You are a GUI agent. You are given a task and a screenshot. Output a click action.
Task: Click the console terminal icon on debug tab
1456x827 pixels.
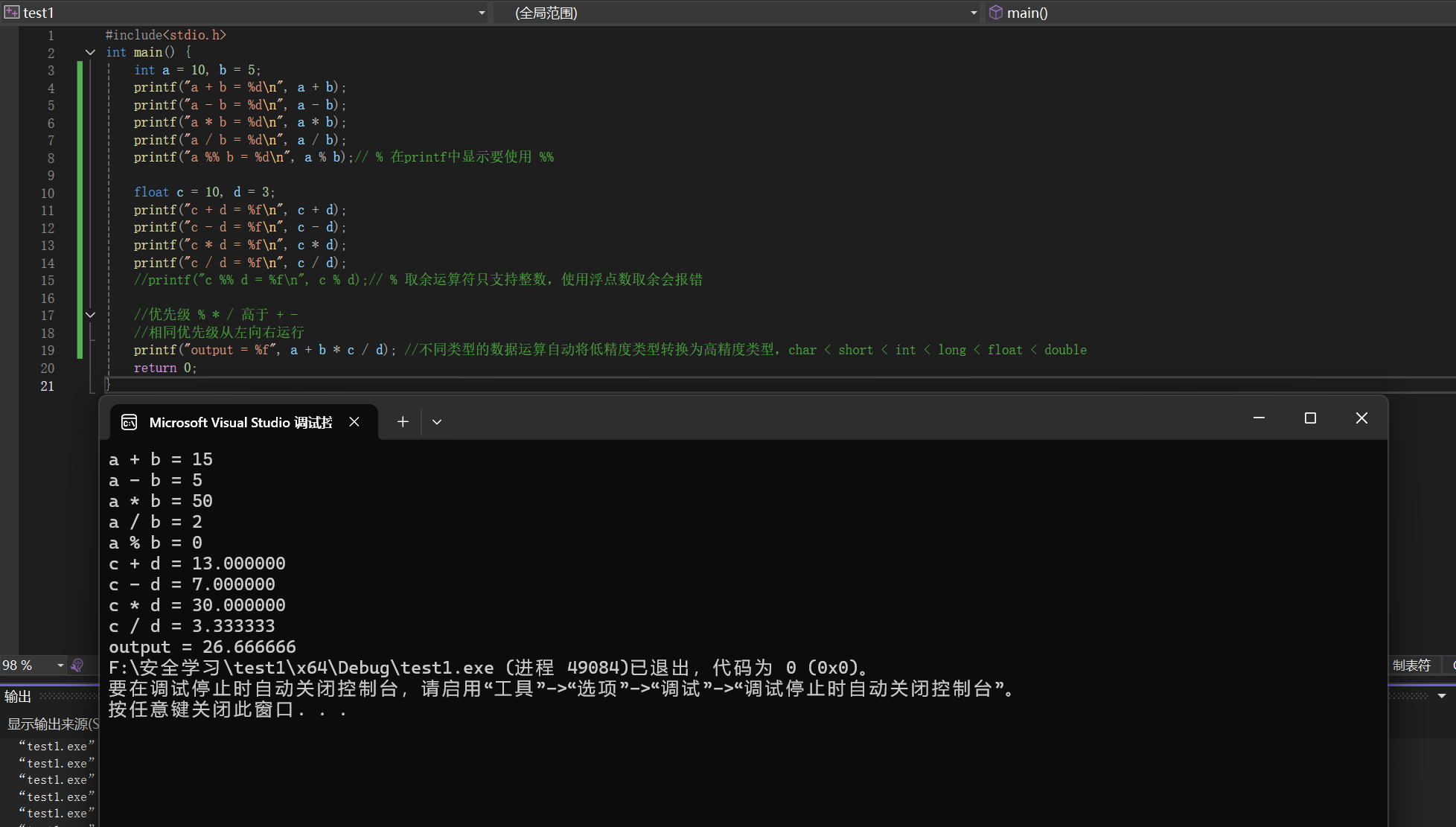tap(130, 422)
